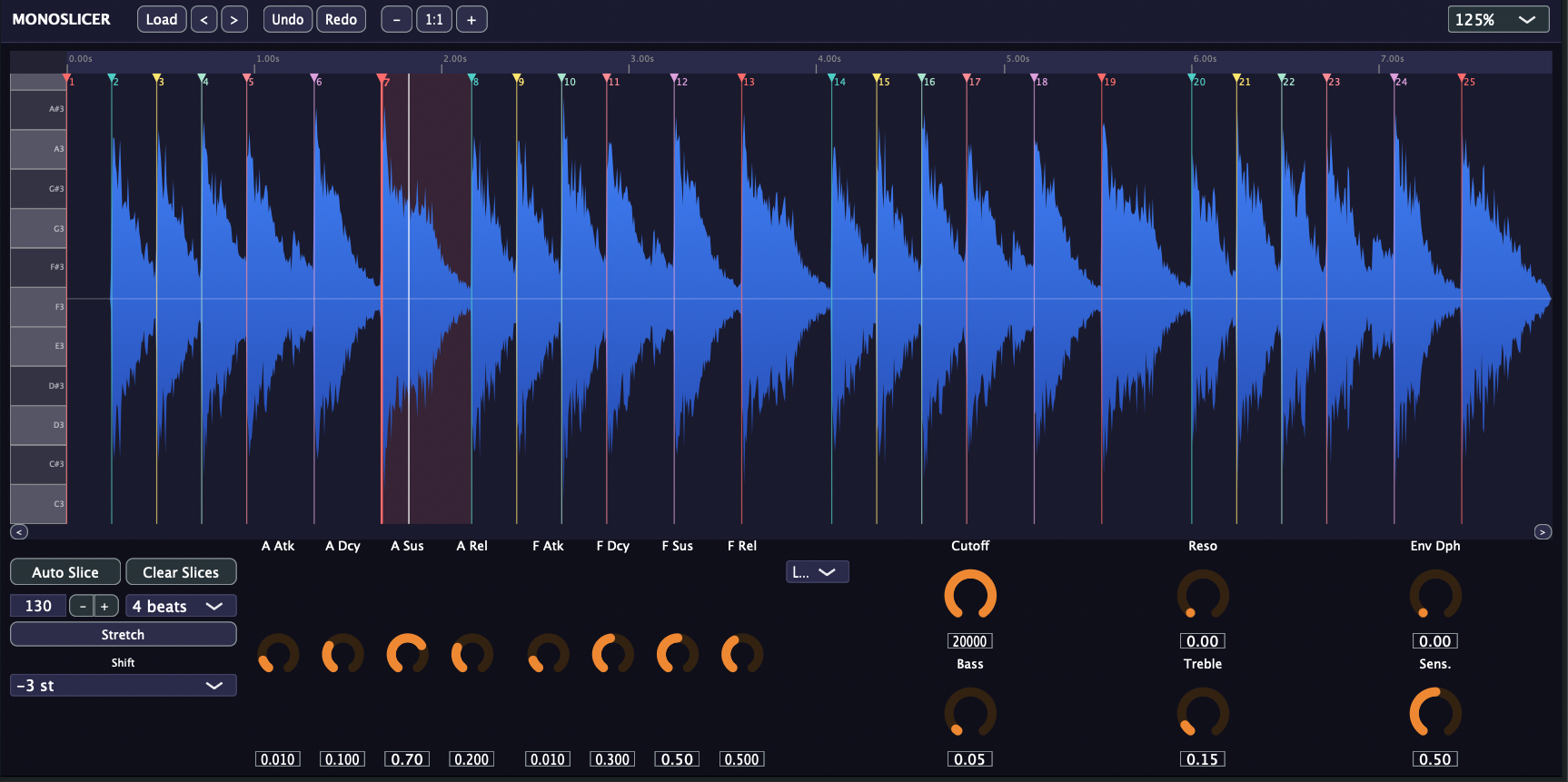Reset zoom with the 1:1 button
Image resolution: width=1568 pixels, height=782 pixels.
(434, 19)
